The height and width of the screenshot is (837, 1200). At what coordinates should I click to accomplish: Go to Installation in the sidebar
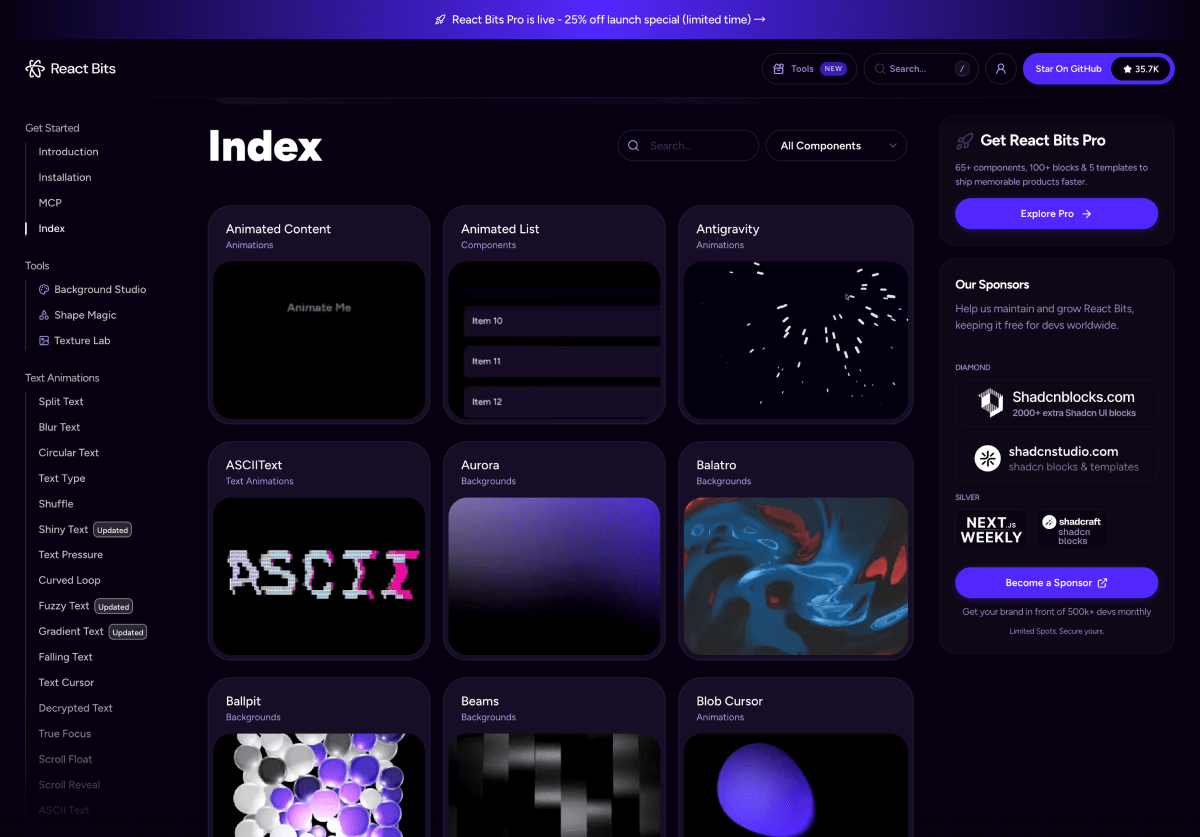65,178
